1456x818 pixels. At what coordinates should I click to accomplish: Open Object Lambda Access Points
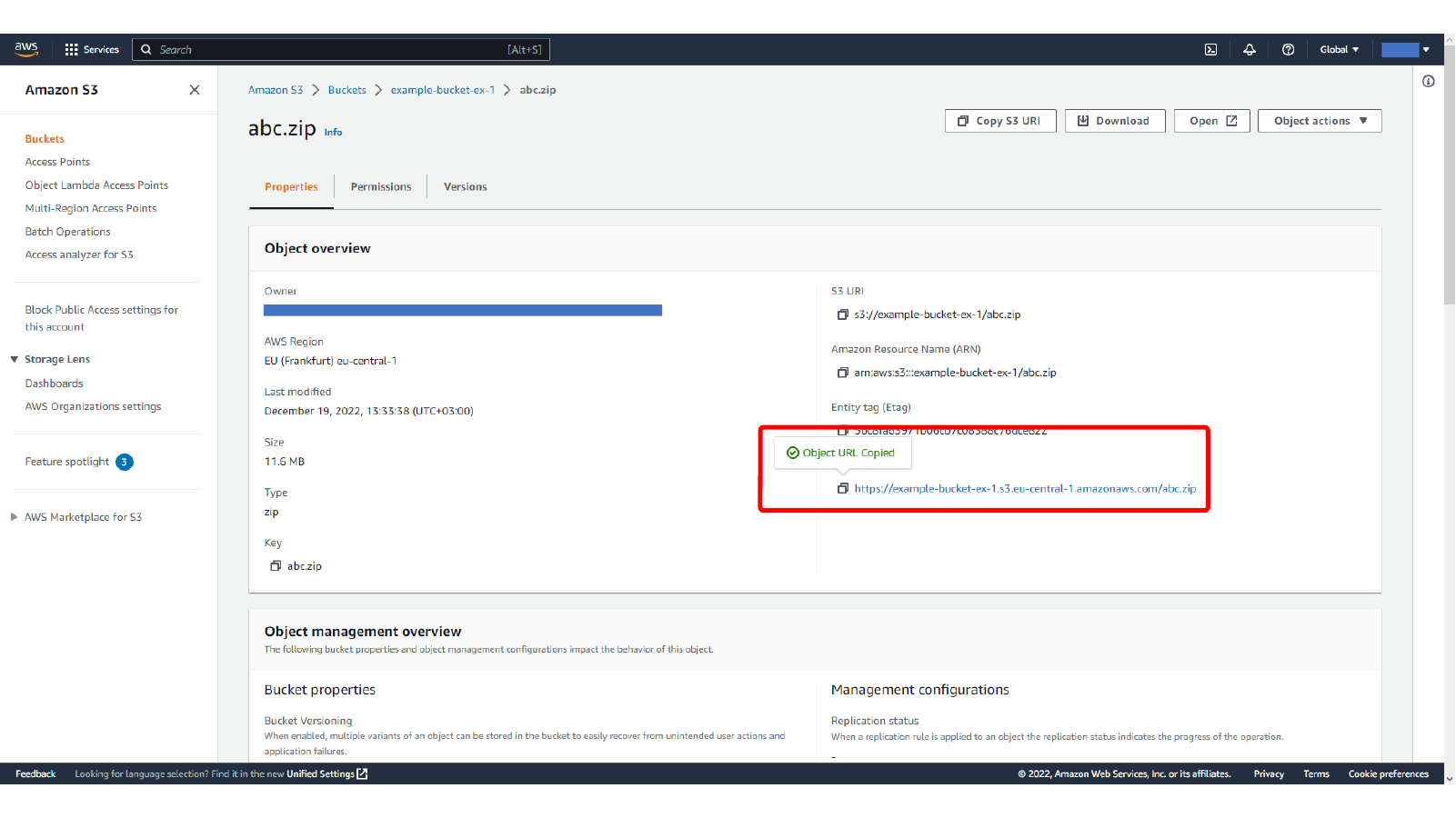(x=96, y=185)
